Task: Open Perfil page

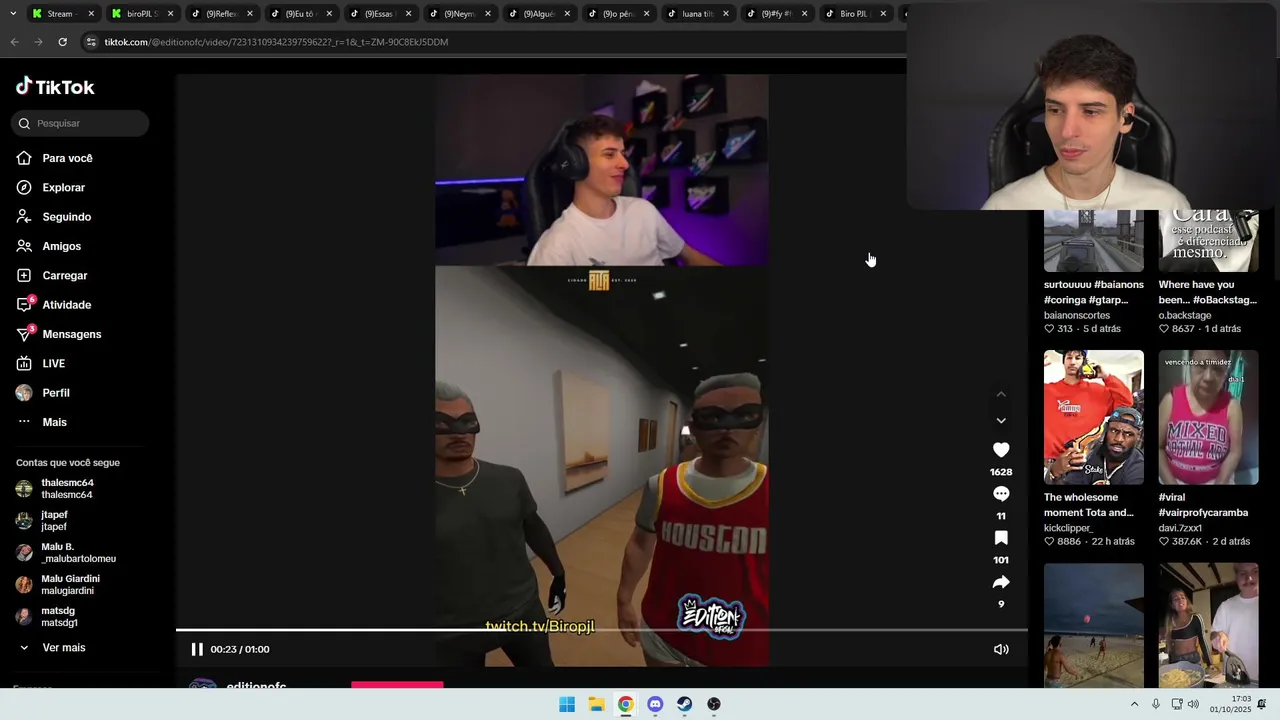Action: pyautogui.click(x=43, y=393)
